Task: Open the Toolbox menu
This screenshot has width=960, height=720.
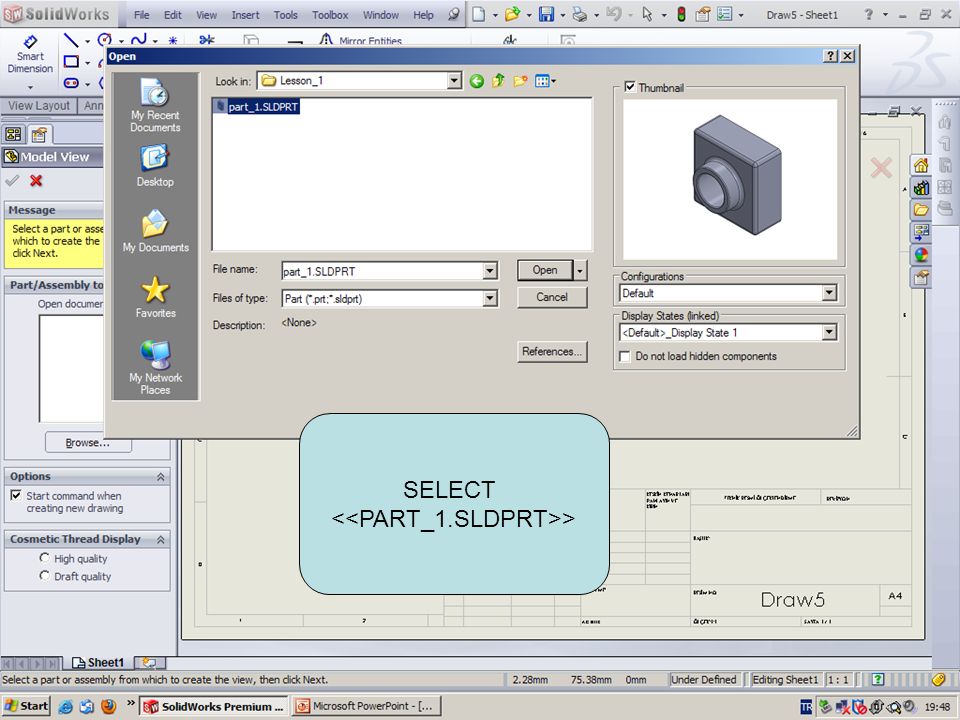Action: [x=330, y=15]
